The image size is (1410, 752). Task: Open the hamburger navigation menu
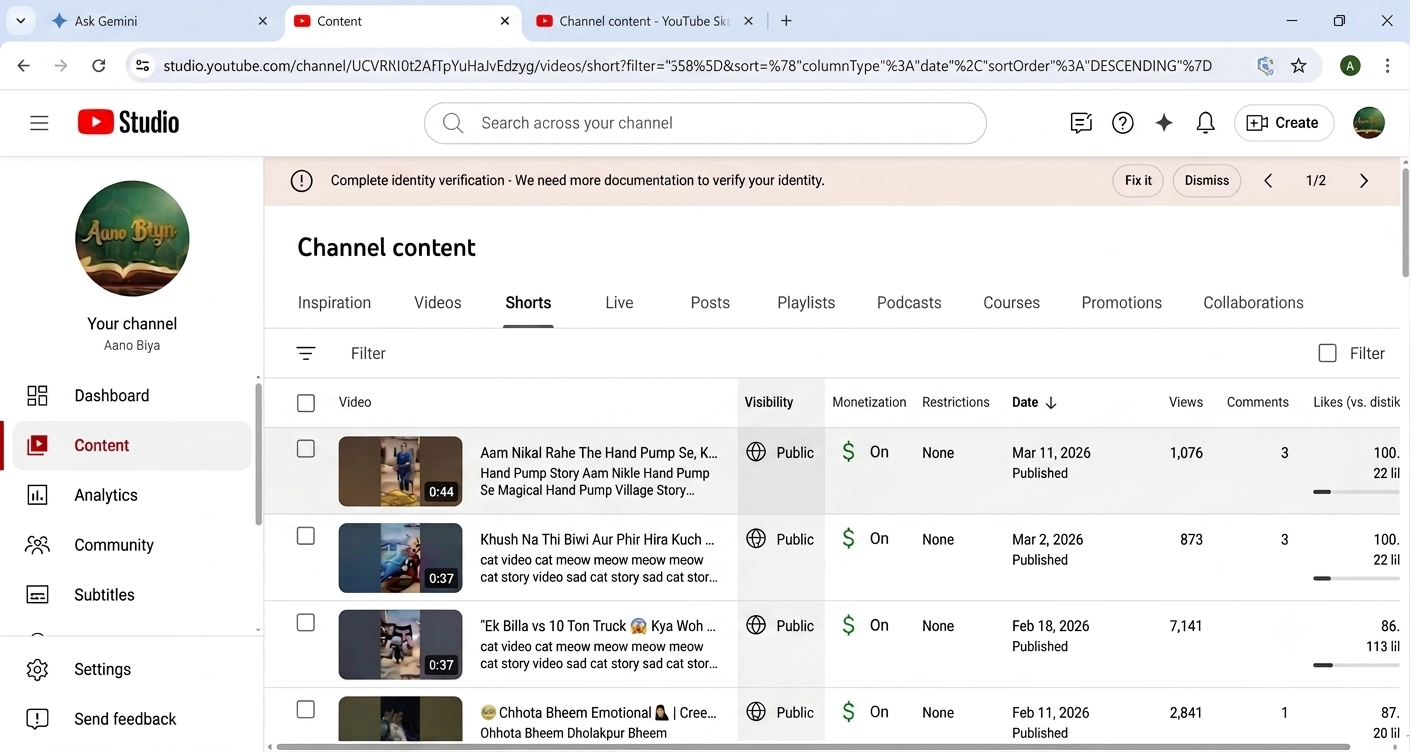(39, 123)
